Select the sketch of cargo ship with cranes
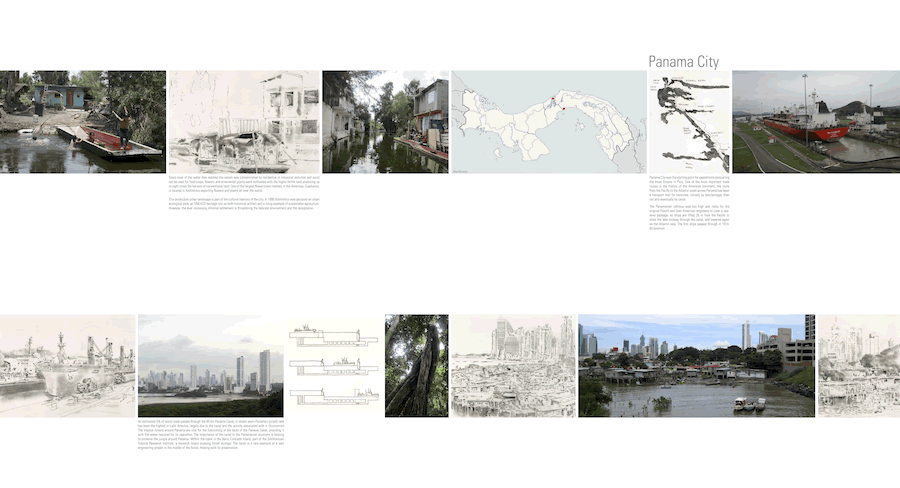Screen dimensions: 900x488 click(x=67, y=365)
